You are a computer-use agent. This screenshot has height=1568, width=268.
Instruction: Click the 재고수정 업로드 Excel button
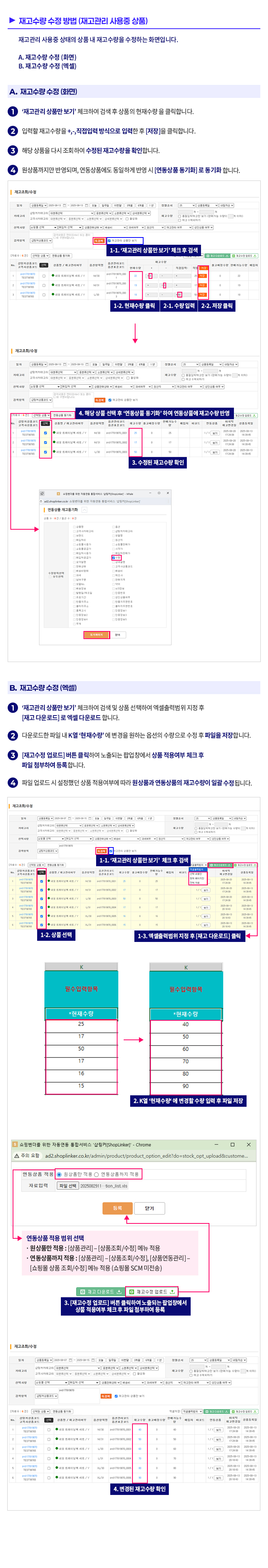point(152,1291)
